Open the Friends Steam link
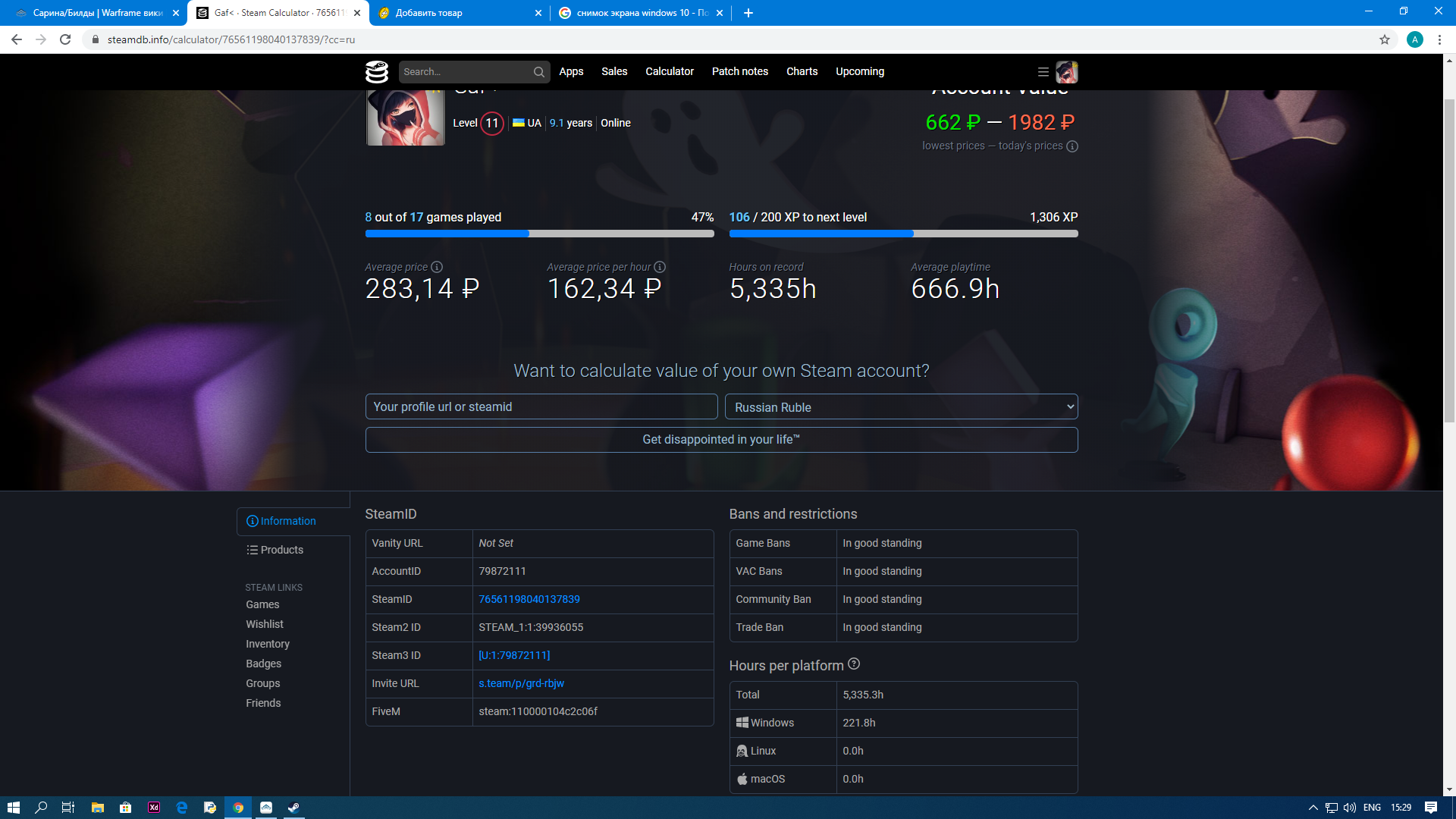Viewport: 1456px width, 819px height. (263, 703)
